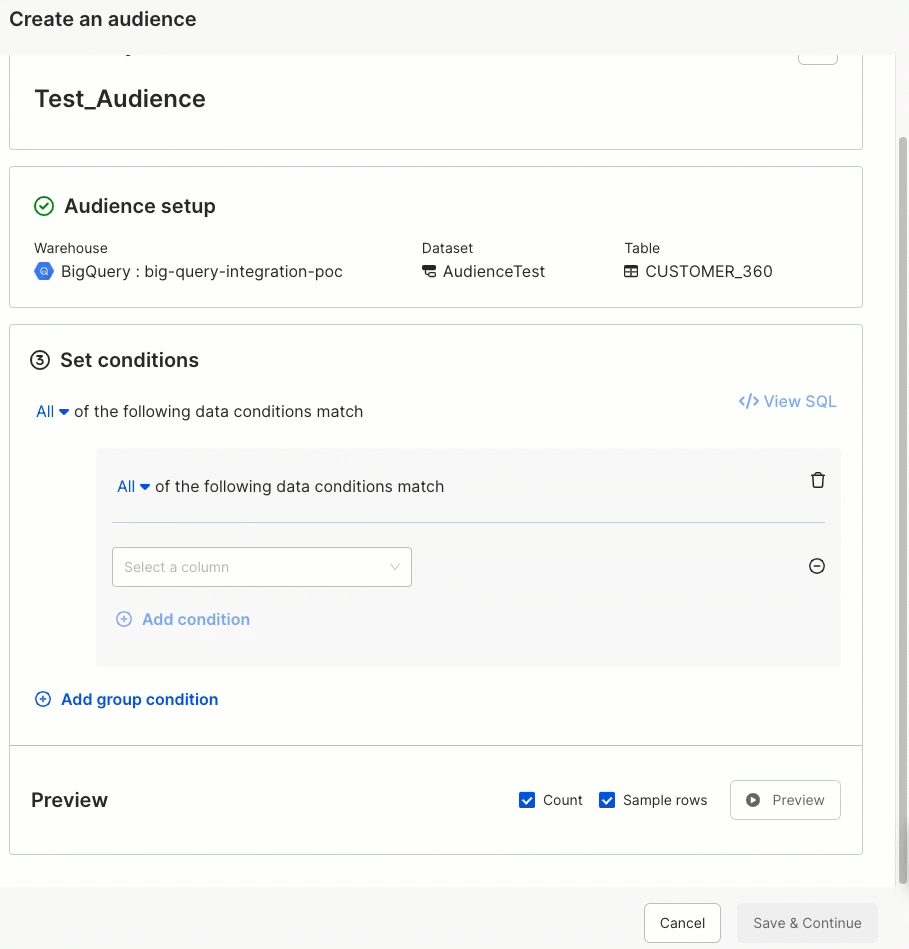Run the audience Preview button
909x949 pixels.
(x=785, y=800)
